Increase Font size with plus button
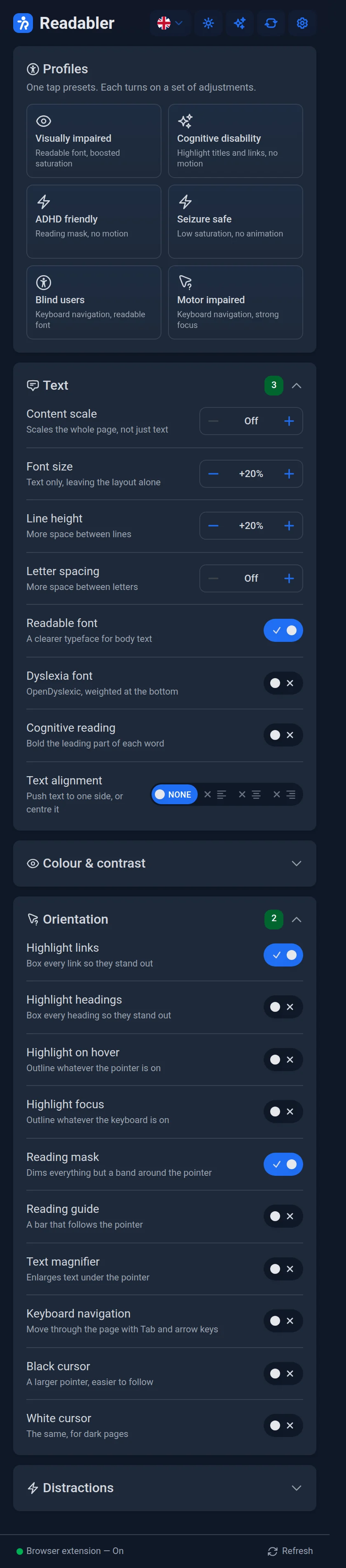This screenshot has height=1568, width=346. click(289, 473)
